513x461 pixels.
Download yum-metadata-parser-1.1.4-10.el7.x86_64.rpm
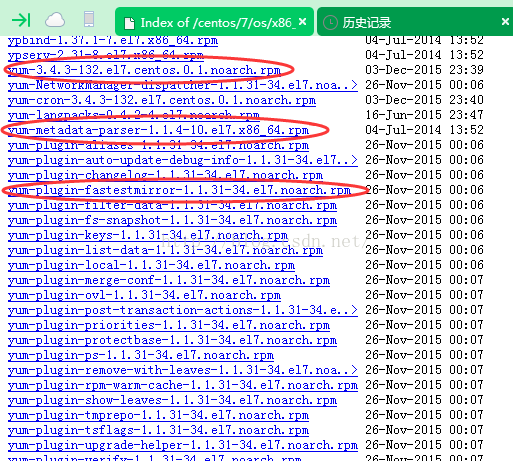point(158,130)
